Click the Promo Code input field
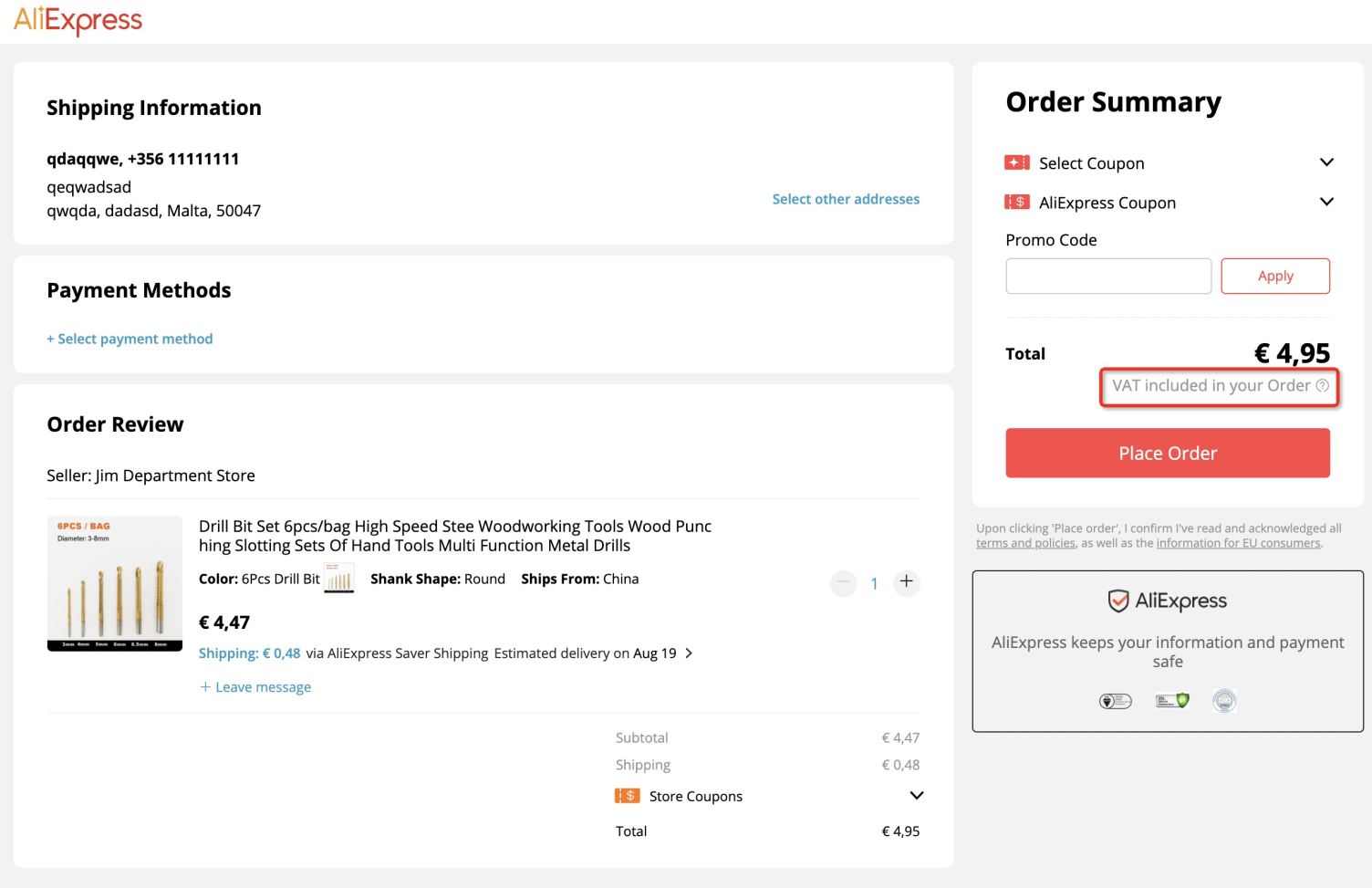The image size is (1372, 888). 1107,276
